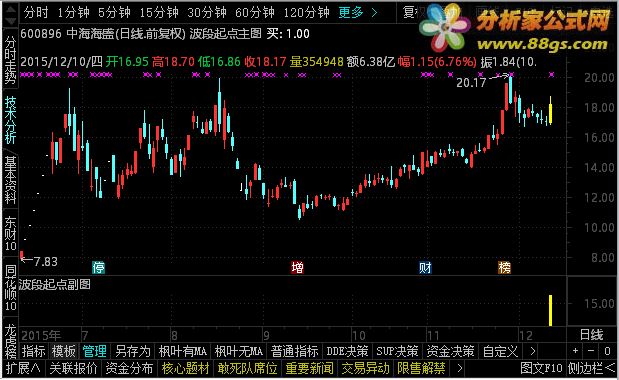619x380 pixels.
Task: Click the 0 reset zoom button
Action: [606, 351]
